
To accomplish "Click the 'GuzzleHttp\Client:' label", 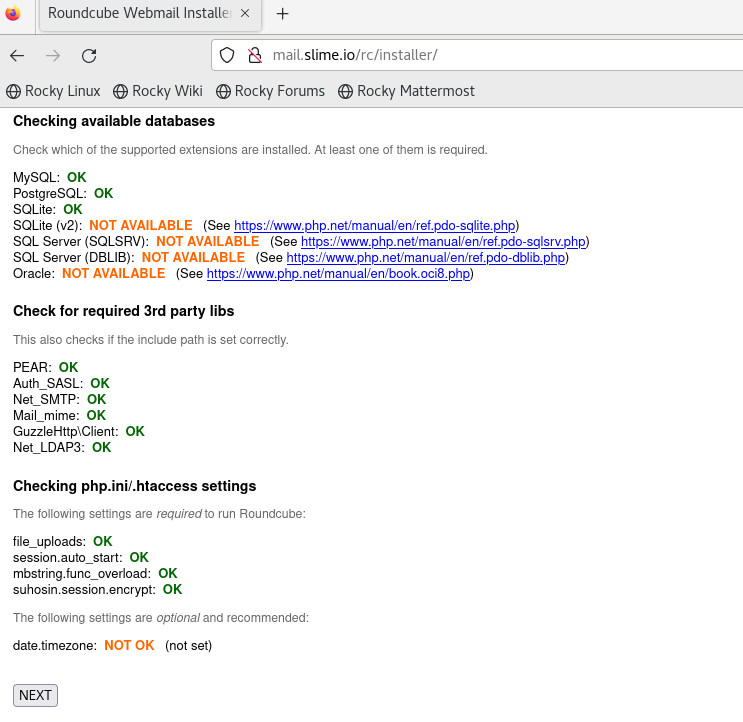I will pos(66,432).
